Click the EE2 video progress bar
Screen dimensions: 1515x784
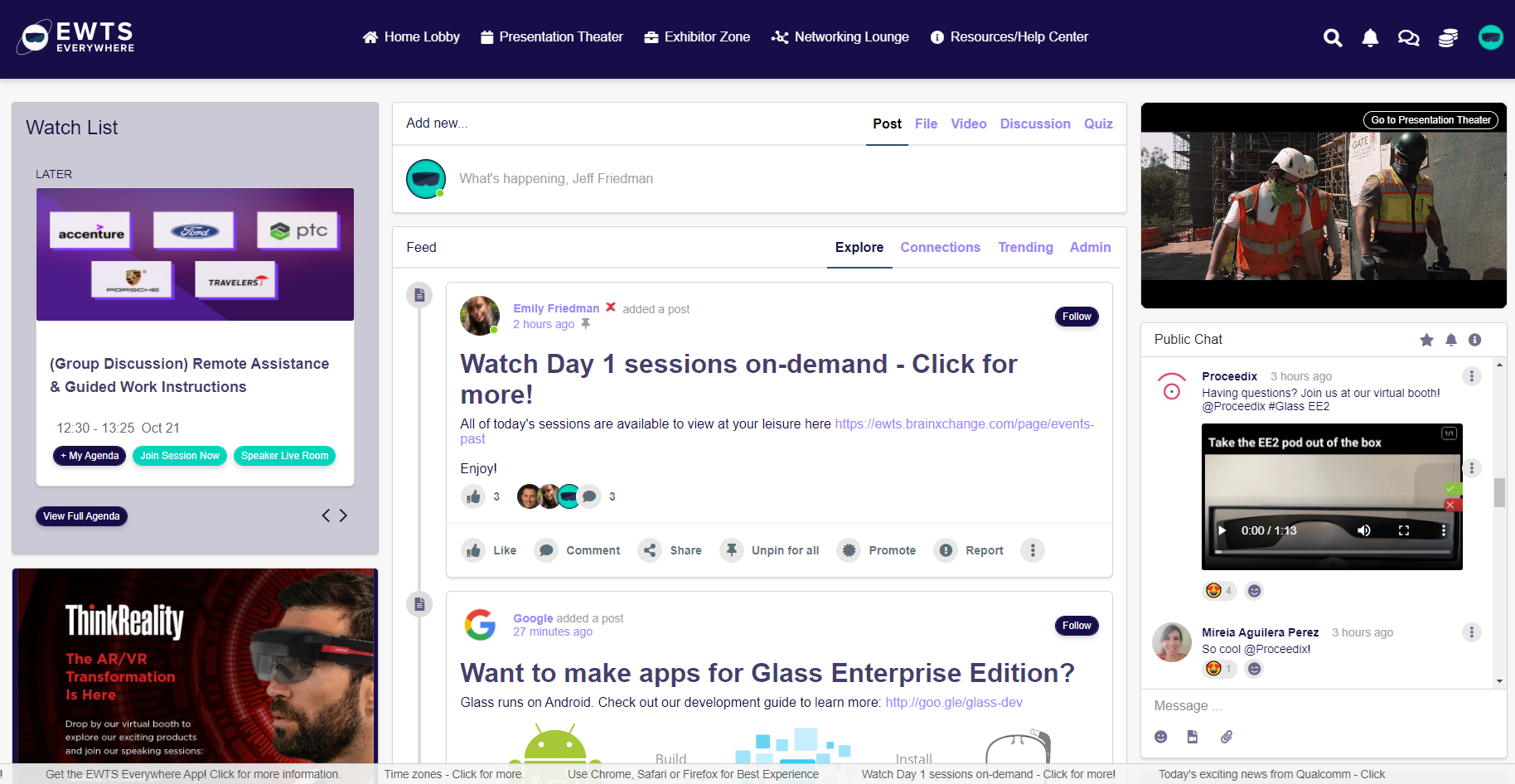[x=1332, y=552]
